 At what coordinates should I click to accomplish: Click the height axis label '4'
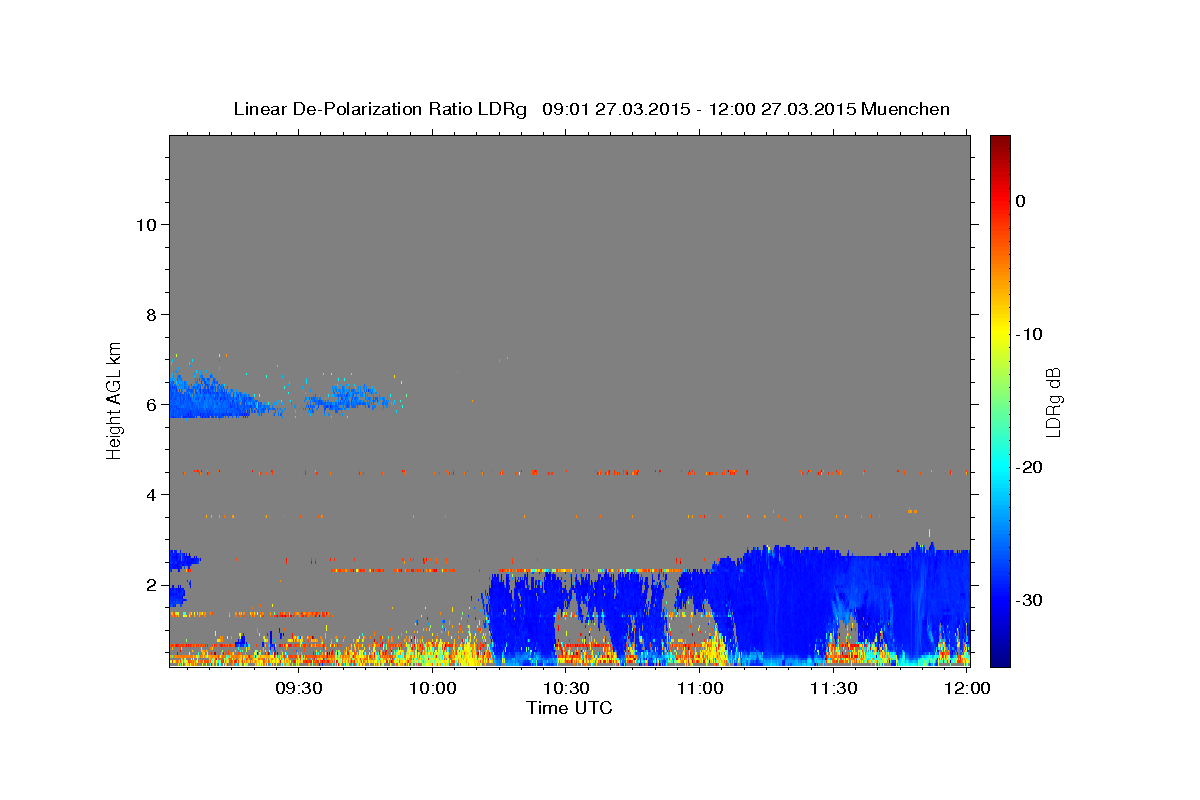click(151, 494)
